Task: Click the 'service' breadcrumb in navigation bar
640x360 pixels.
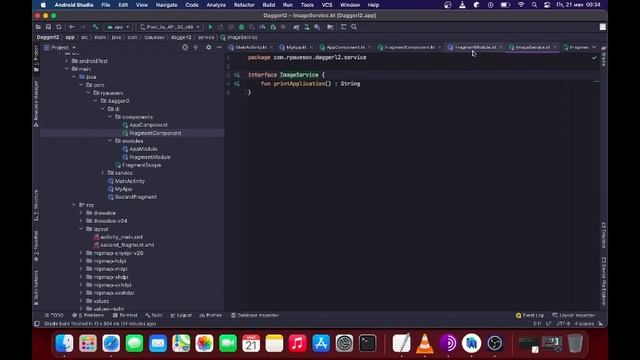Action: click(x=206, y=37)
